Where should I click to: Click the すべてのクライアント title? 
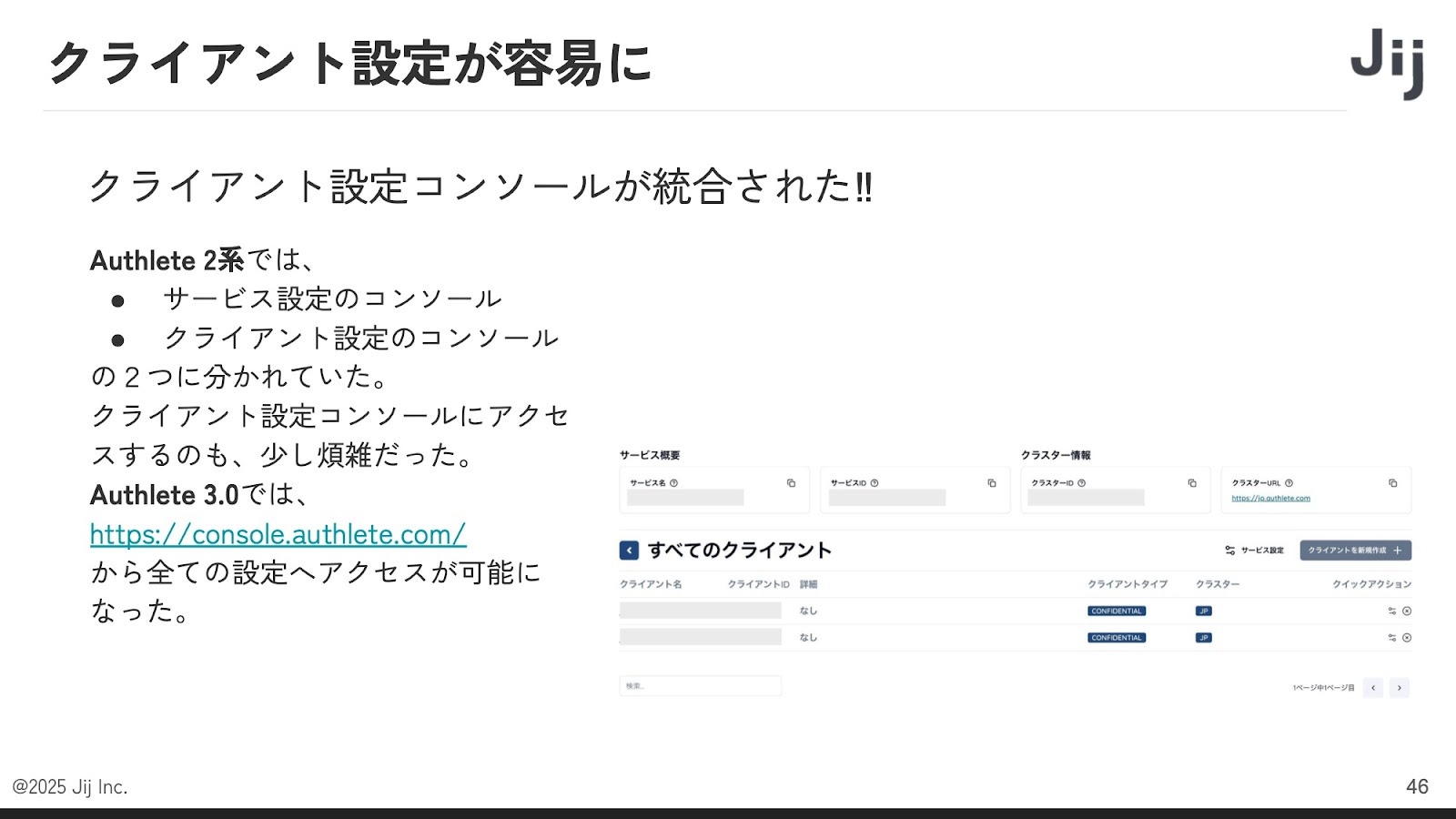pyautogui.click(x=740, y=551)
